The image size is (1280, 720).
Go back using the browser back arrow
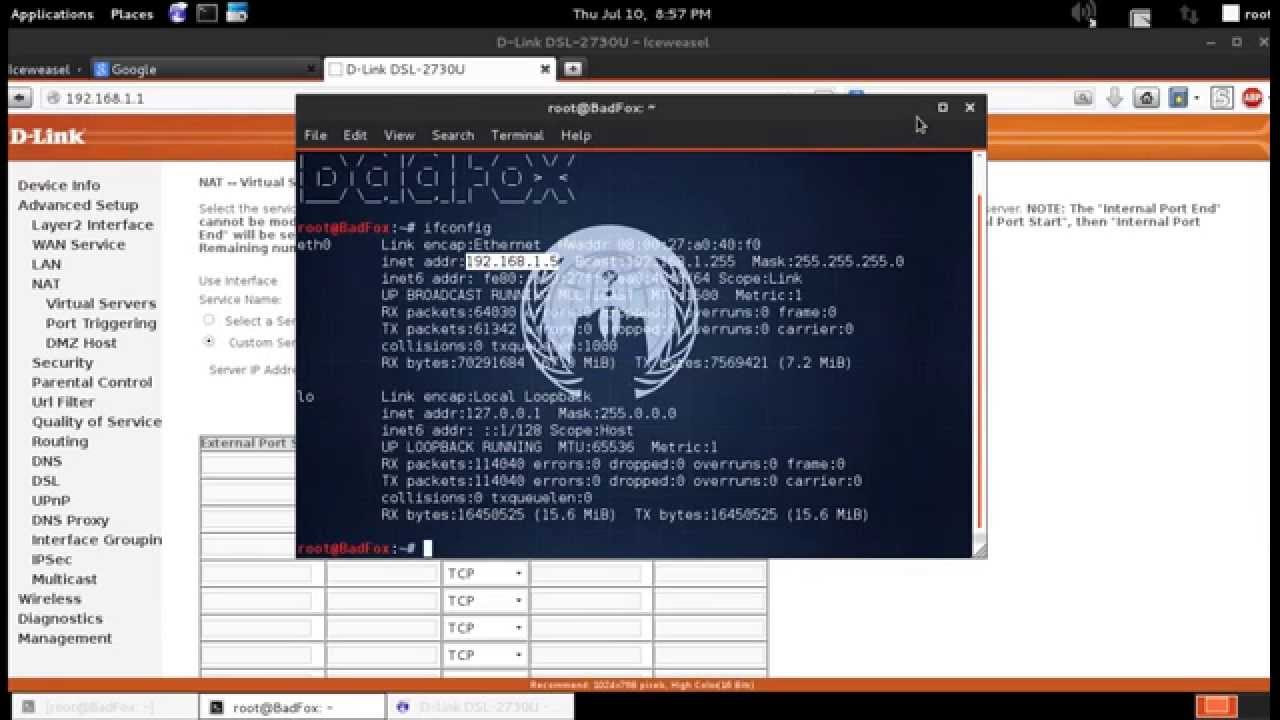click(19, 98)
